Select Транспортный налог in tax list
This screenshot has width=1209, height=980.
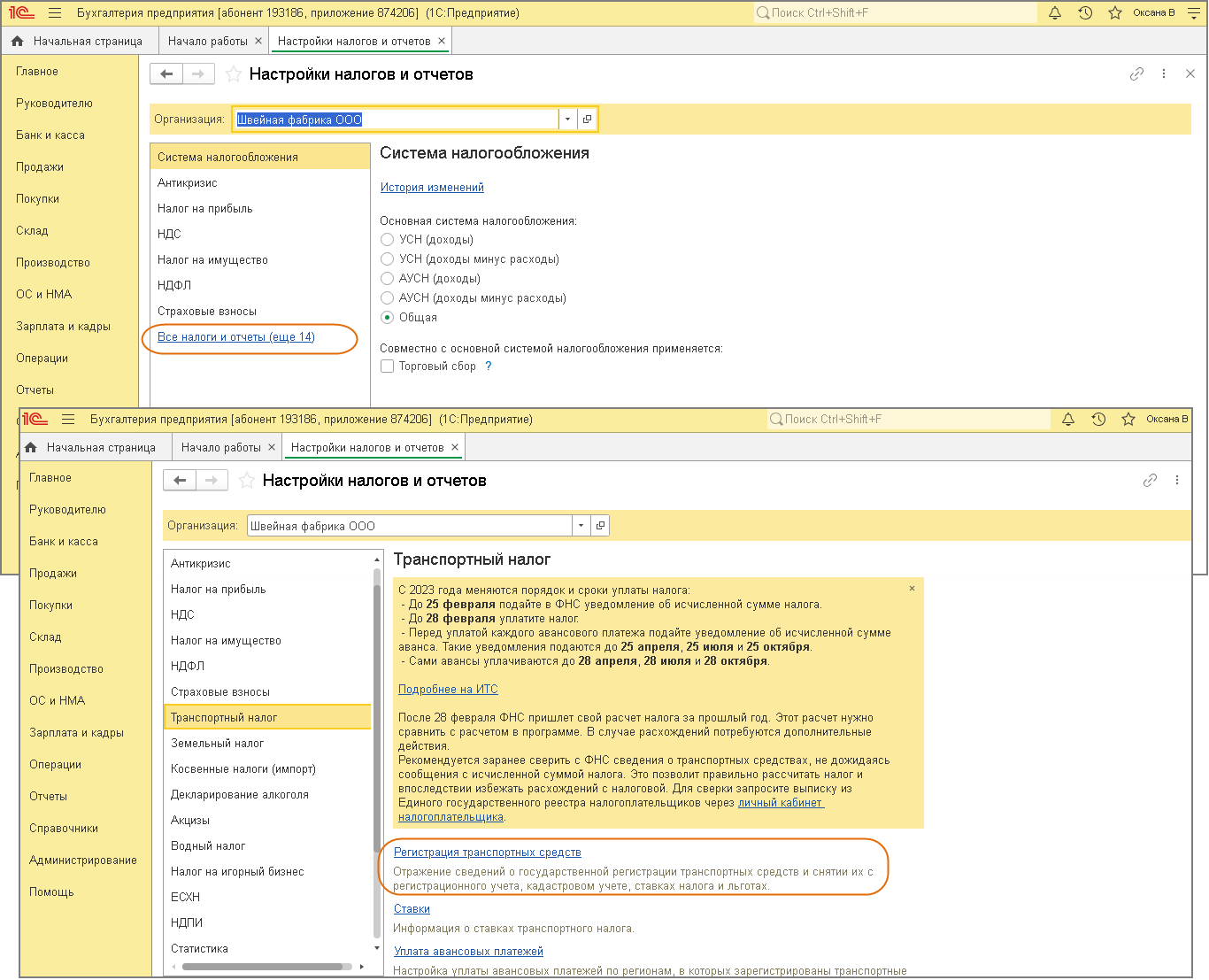(267, 718)
